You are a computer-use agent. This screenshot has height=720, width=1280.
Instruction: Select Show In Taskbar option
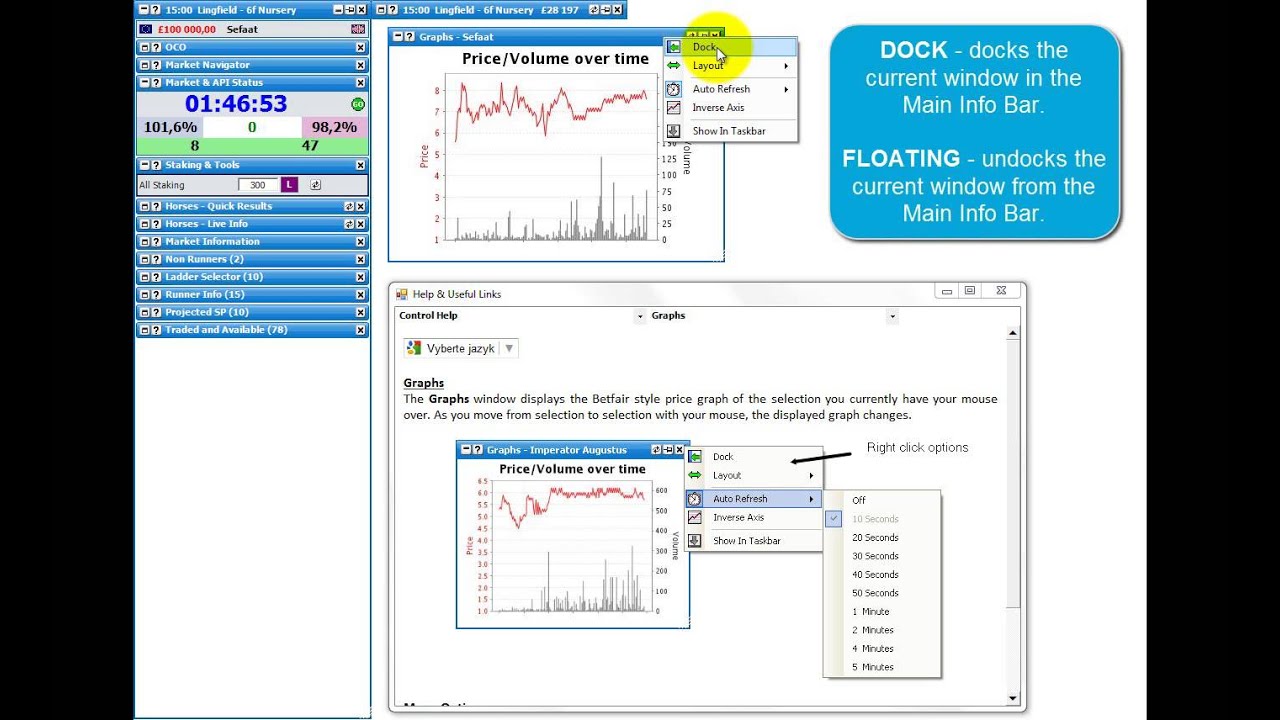(x=731, y=131)
